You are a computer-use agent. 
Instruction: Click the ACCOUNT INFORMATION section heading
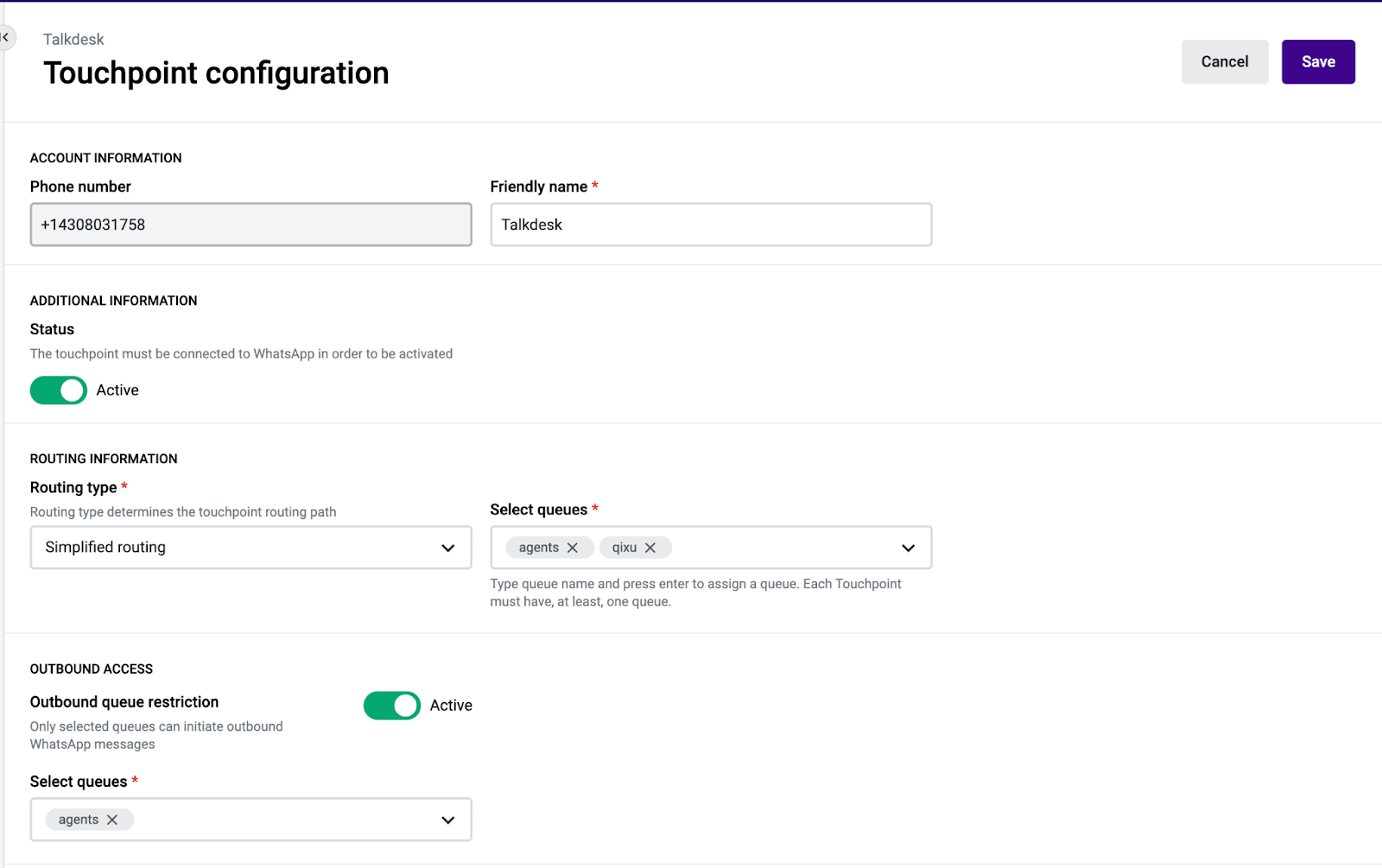pyautogui.click(x=106, y=158)
